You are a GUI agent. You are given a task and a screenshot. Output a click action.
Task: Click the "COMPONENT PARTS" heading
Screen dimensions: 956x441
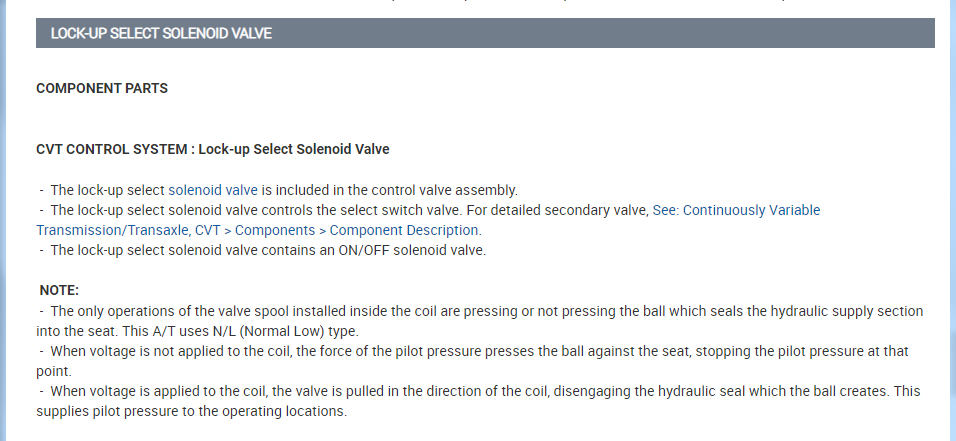pos(102,88)
